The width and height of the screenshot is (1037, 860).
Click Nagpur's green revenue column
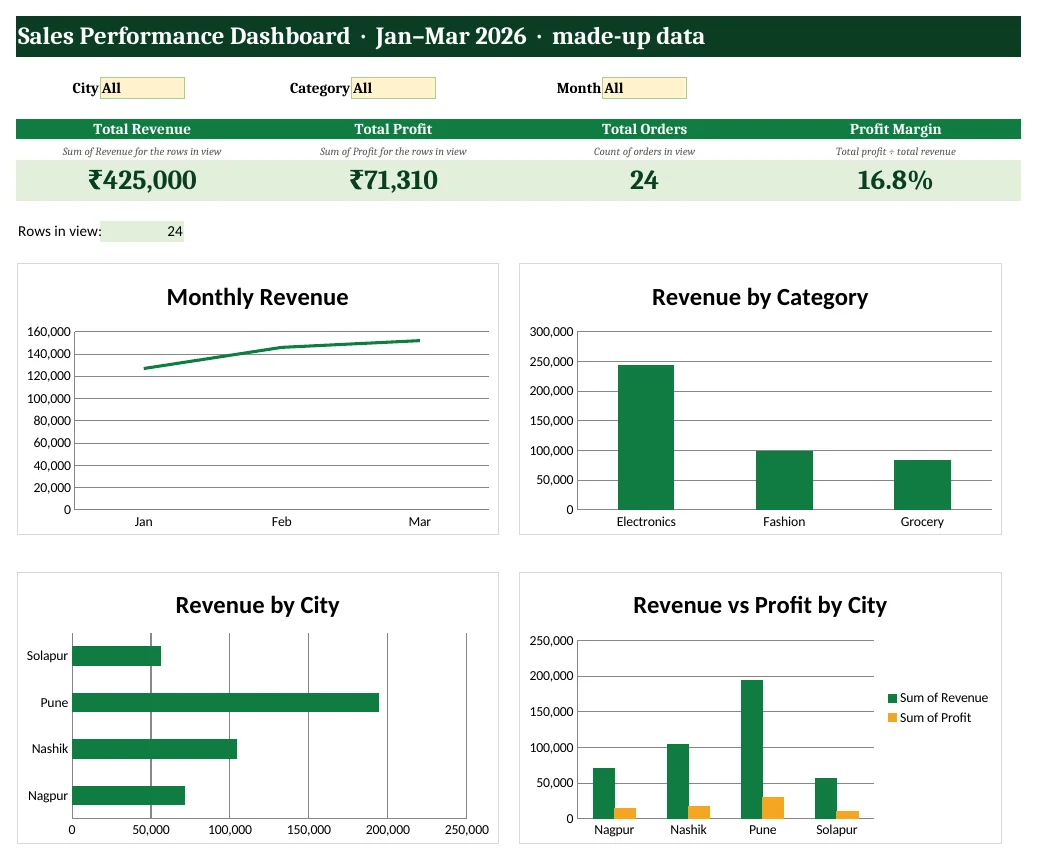pyautogui.click(x=604, y=793)
